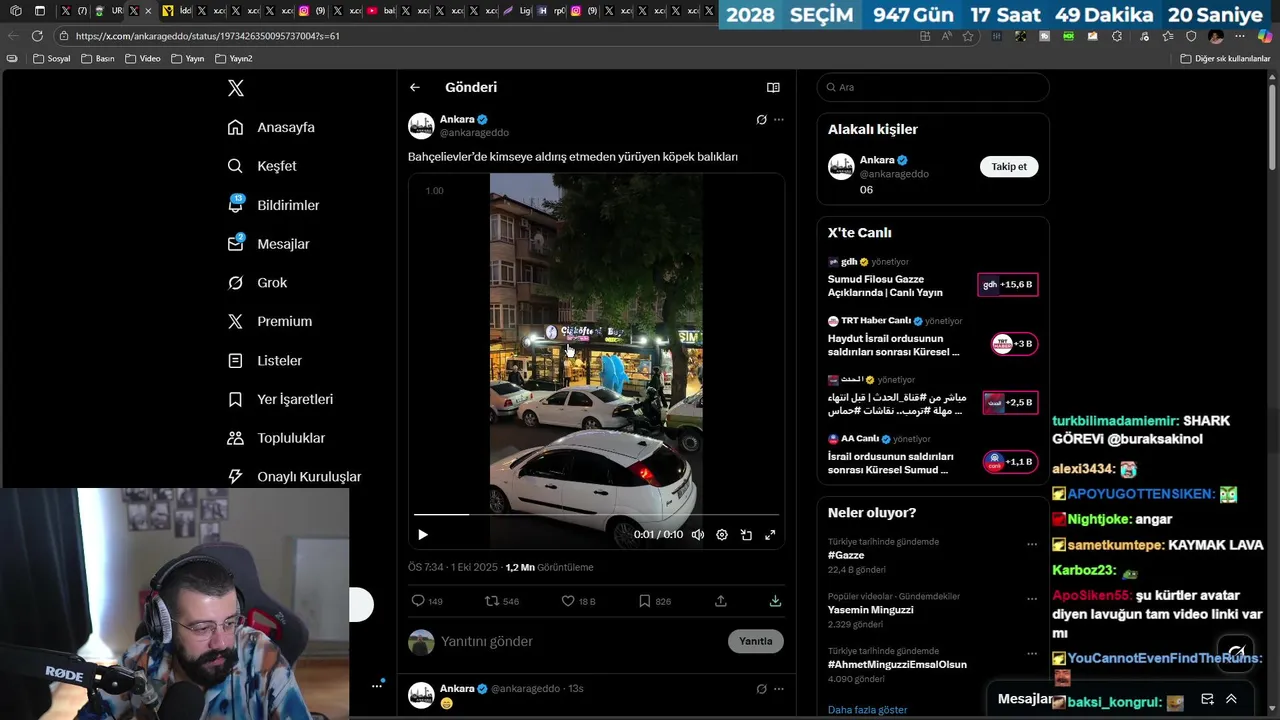This screenshot has width=1280, height=720.
Task: Seek on the video progress bar
Action: point(596,514)
